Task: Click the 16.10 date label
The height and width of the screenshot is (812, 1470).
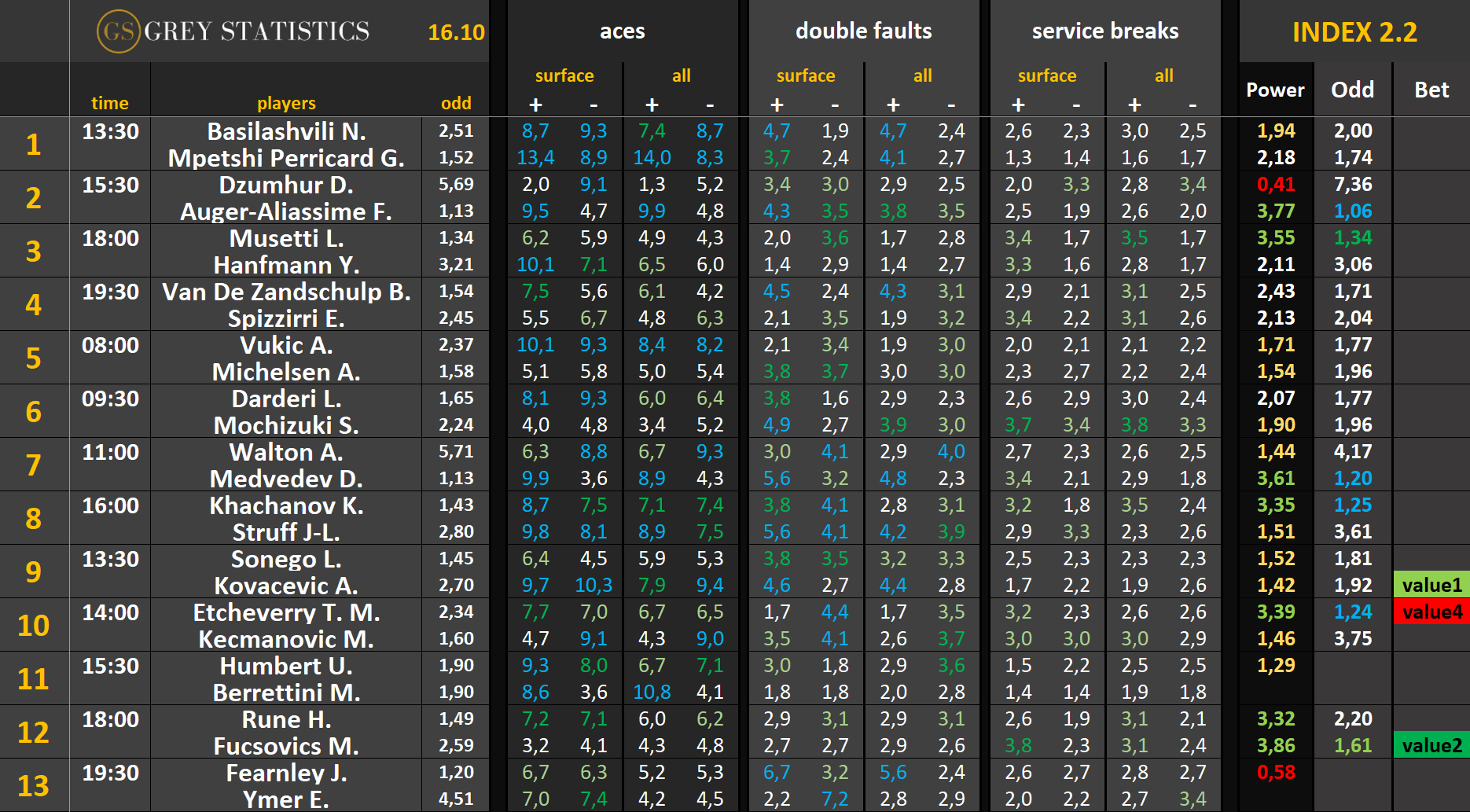Action: [456, 32]
